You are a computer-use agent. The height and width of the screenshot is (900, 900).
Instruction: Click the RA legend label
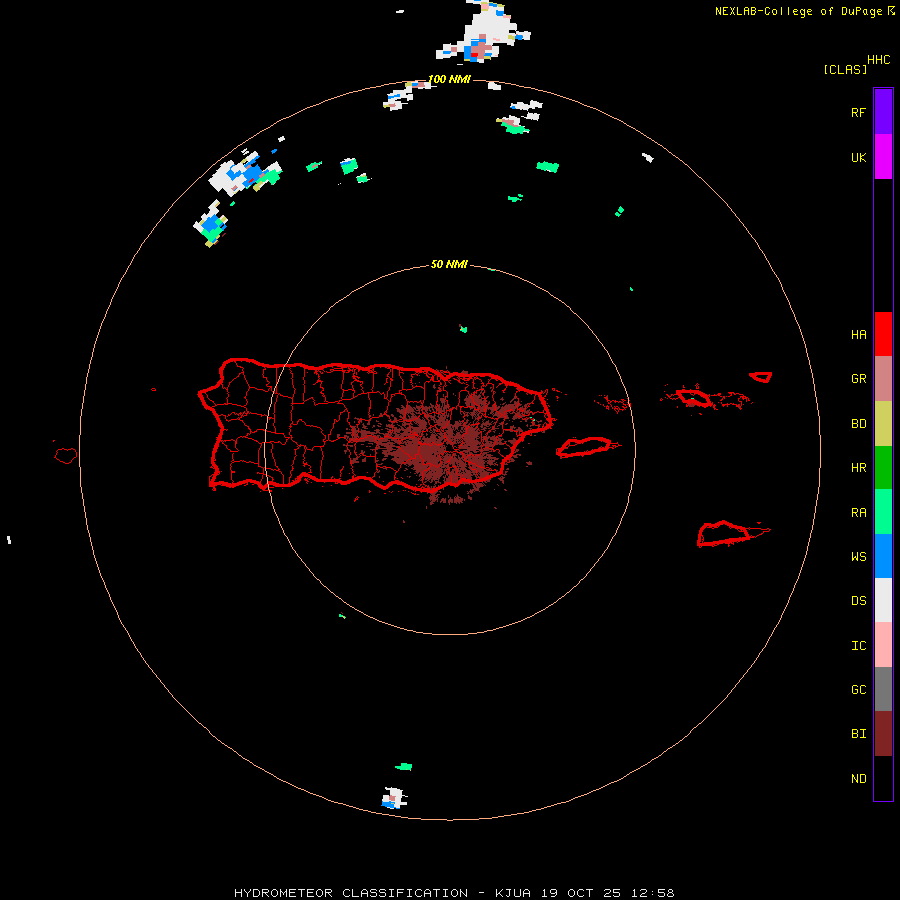858,513
